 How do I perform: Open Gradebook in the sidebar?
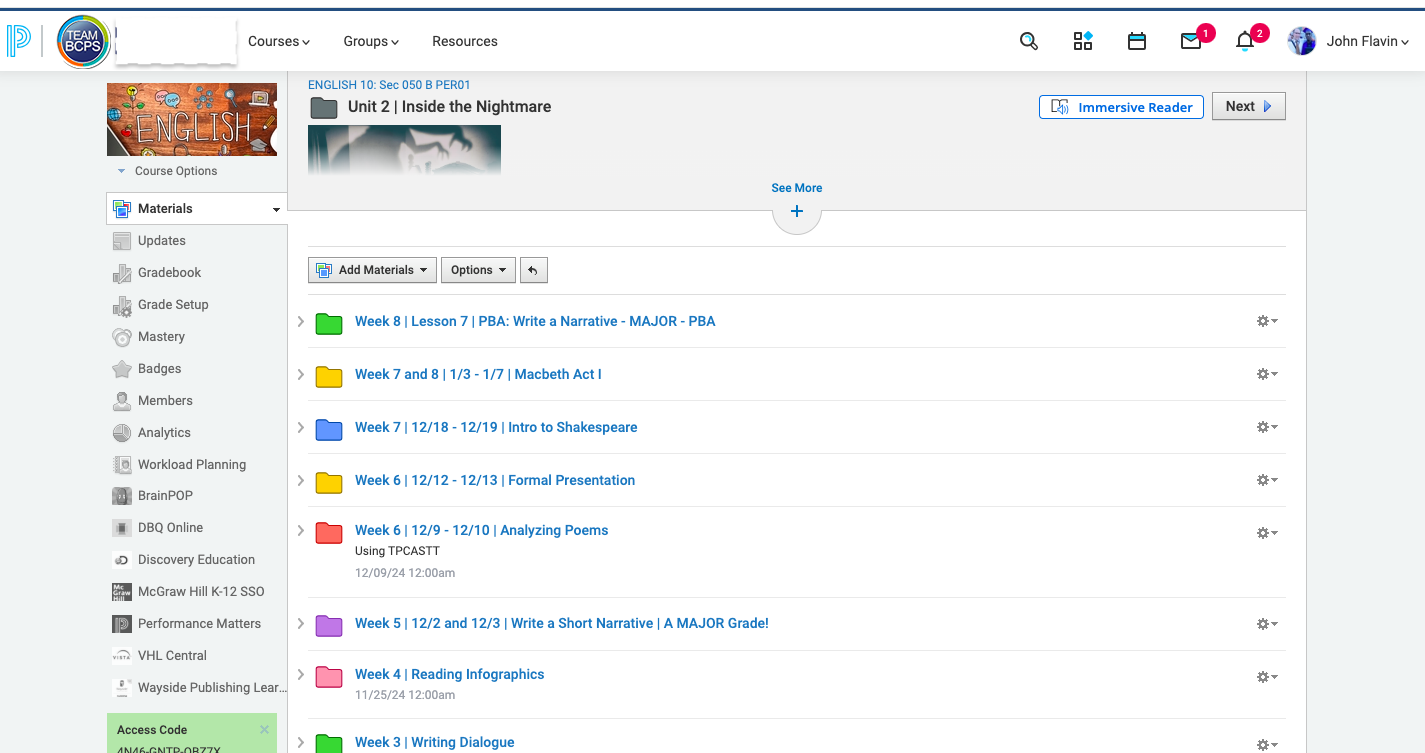click(x=169, y=272)
